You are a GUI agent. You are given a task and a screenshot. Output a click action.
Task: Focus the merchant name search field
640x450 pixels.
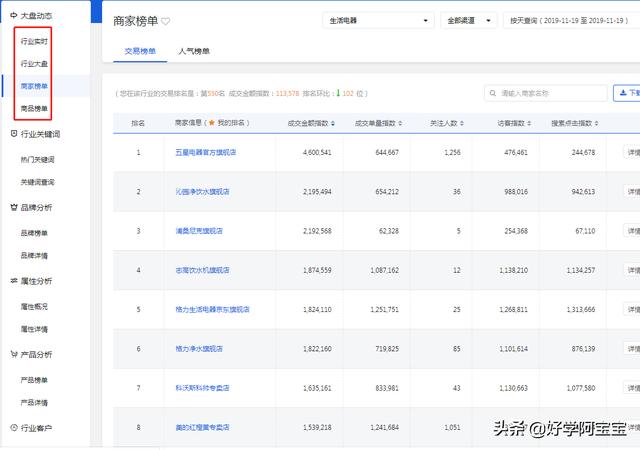546,93
